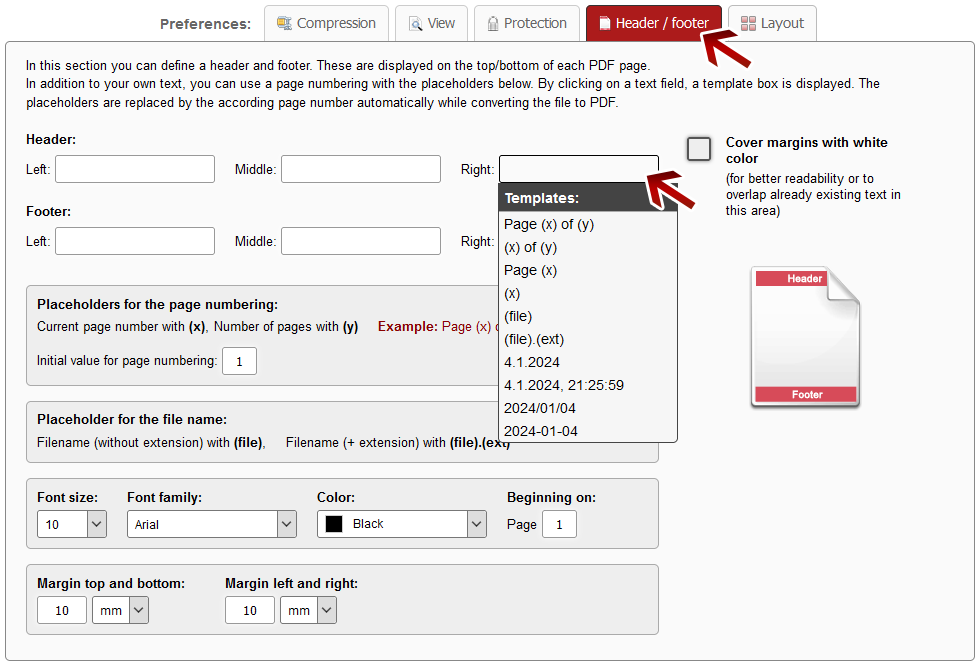Pick the '2024-01-04' date template

tap(541, 431)
